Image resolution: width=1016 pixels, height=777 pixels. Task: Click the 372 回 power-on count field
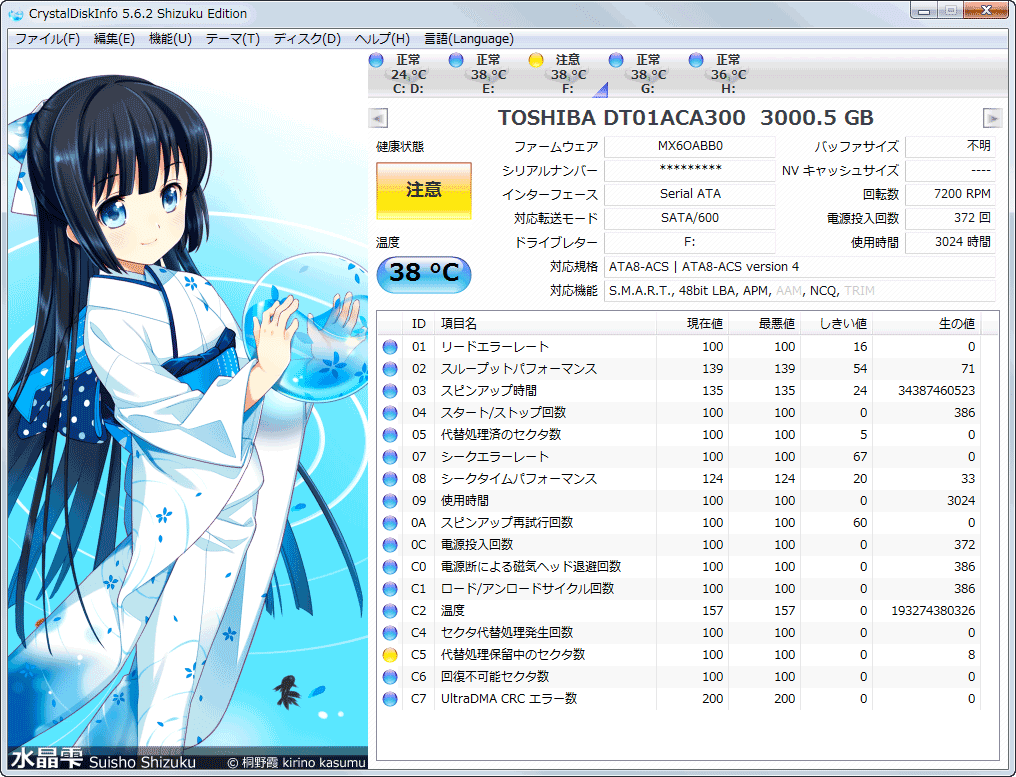[950, 218]
